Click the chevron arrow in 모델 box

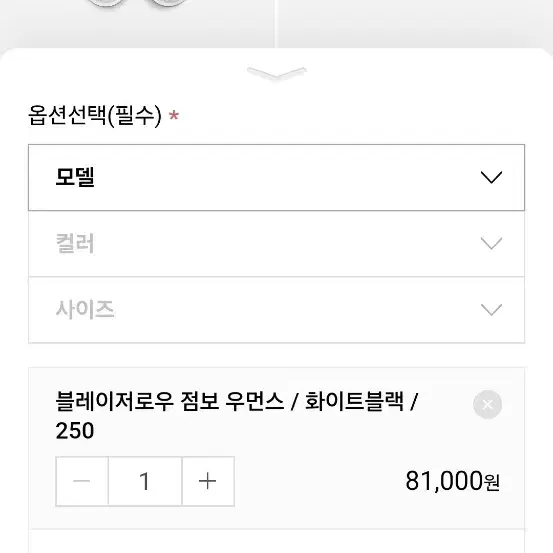click(491, 177)
